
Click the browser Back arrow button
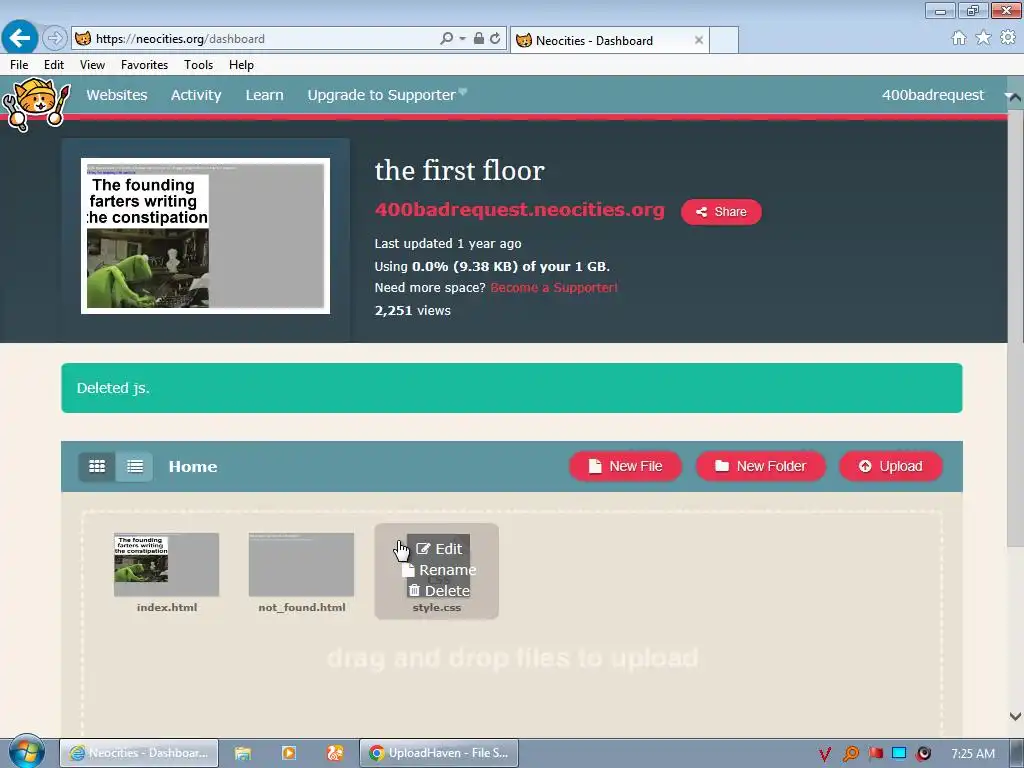(x=20, y=38)
